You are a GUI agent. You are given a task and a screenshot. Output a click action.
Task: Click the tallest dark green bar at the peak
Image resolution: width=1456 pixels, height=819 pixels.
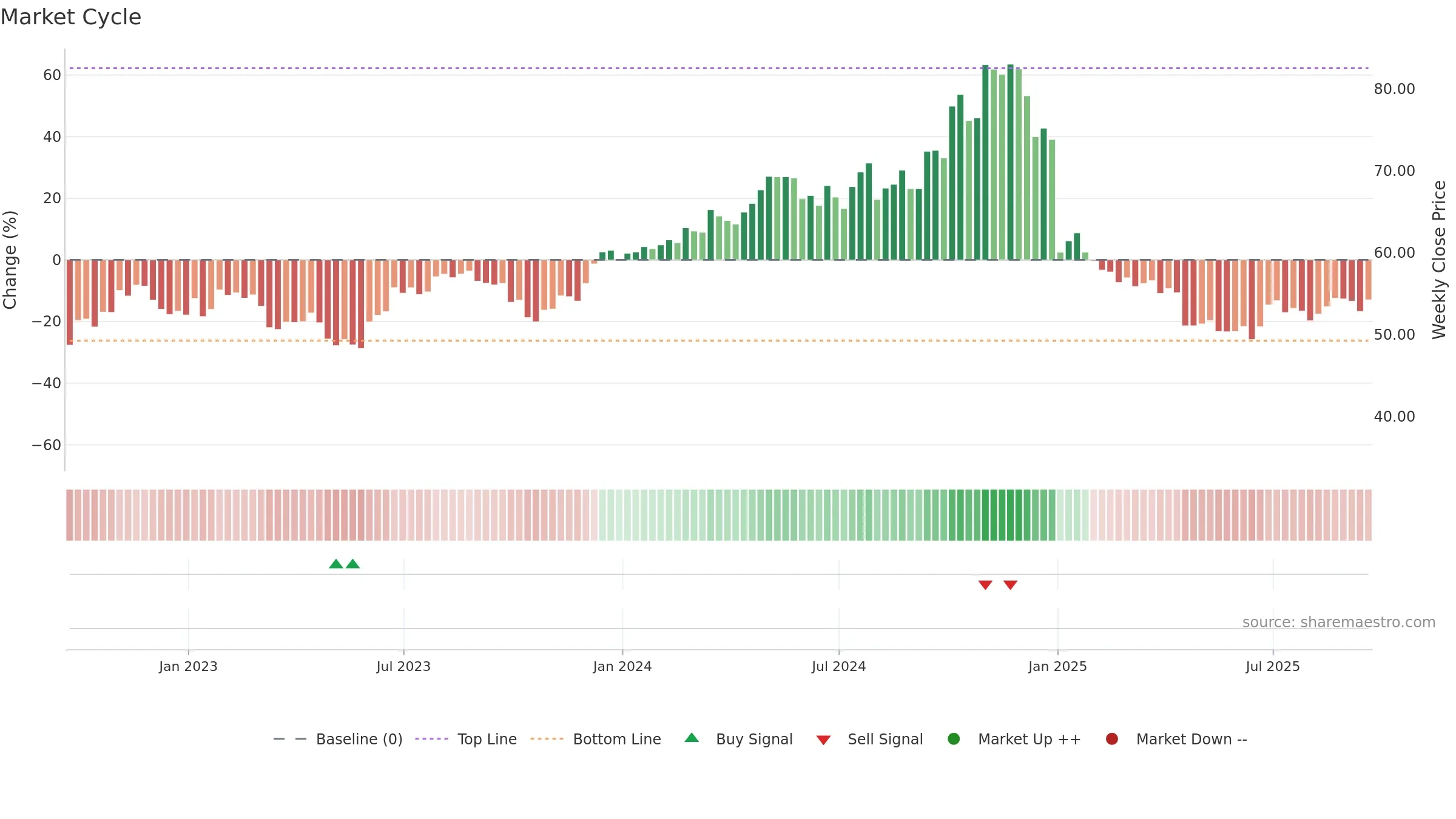1010,162
